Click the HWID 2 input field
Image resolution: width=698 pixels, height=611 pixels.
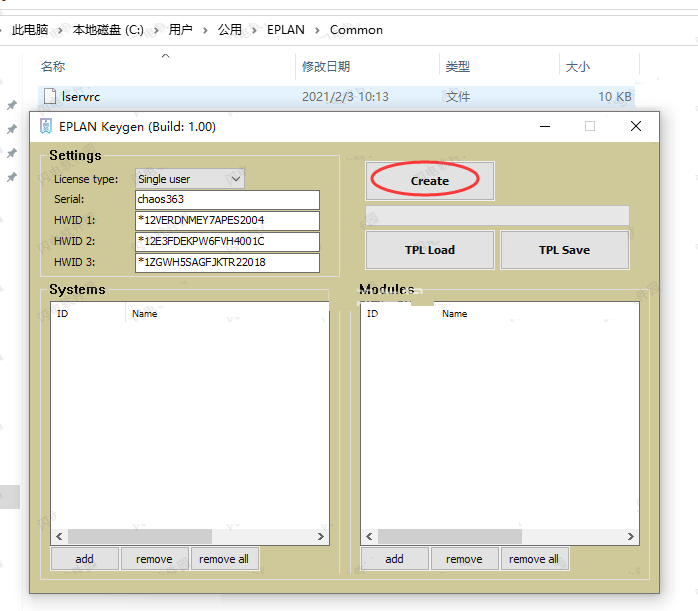coord(227,241)
